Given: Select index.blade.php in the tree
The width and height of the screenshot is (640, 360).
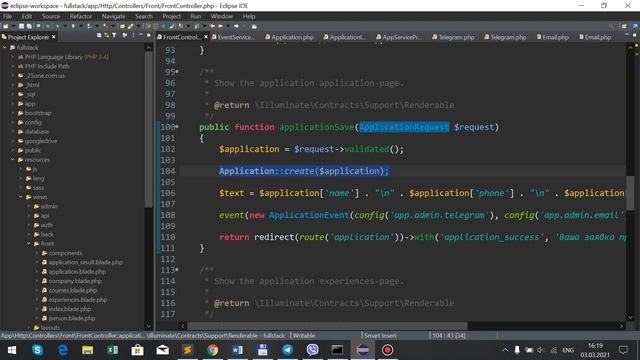Looking at the screenshot, I should click(x=70, y=309).
